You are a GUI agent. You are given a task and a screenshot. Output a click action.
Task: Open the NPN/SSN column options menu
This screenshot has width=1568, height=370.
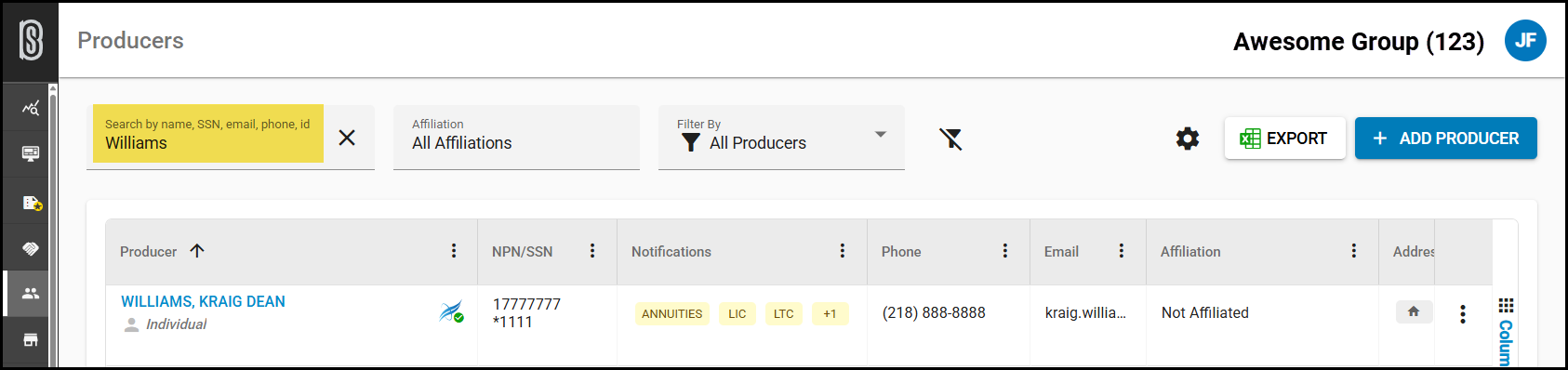[x=592, y=250]
